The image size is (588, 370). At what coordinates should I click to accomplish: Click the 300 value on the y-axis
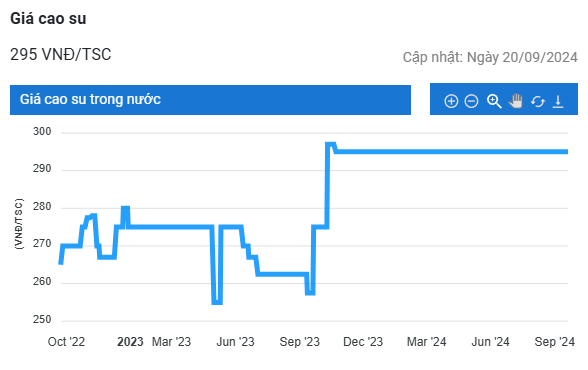pyautogui.click(x=42, y=132)
